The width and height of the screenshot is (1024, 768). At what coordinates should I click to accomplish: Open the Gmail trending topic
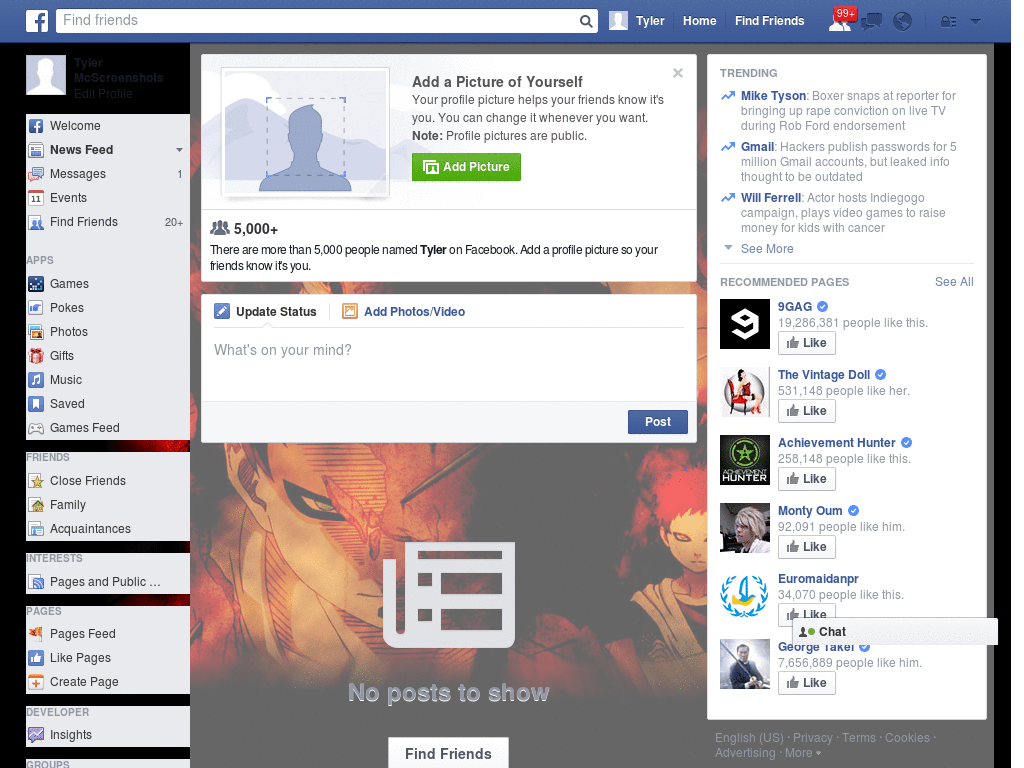(x=758, y=147)
